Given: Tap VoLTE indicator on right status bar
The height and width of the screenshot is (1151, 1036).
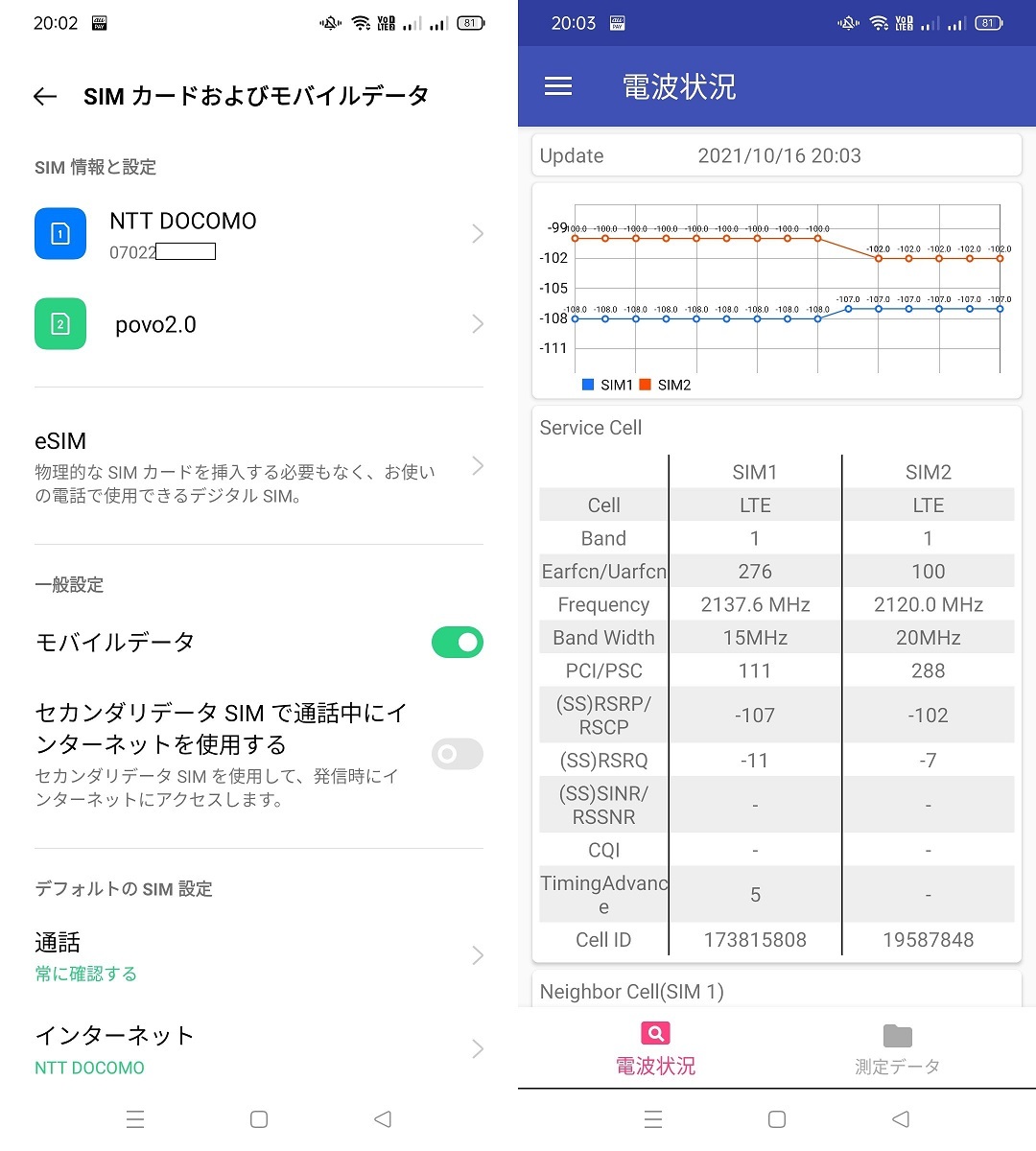Looking at the screenshot, I should 904,23.
